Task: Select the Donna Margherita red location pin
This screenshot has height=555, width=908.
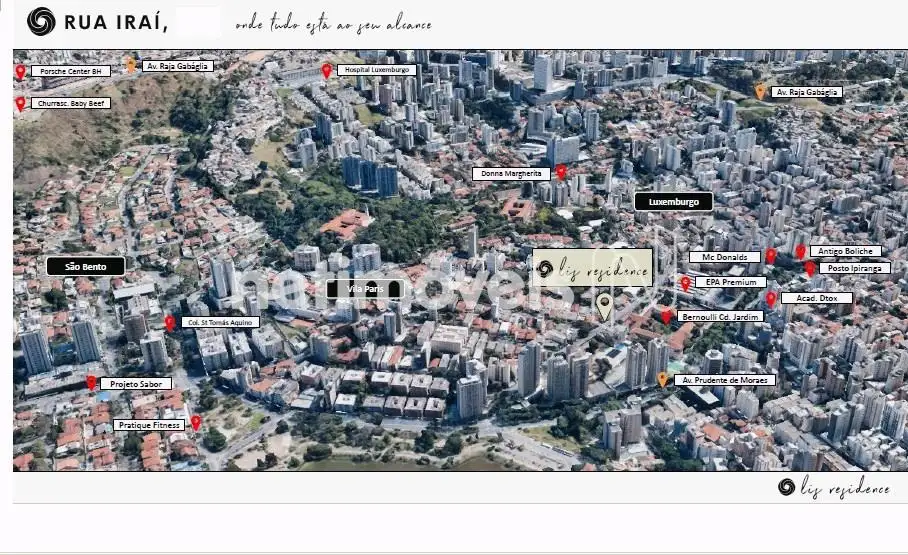Action: tap(561, 172)
